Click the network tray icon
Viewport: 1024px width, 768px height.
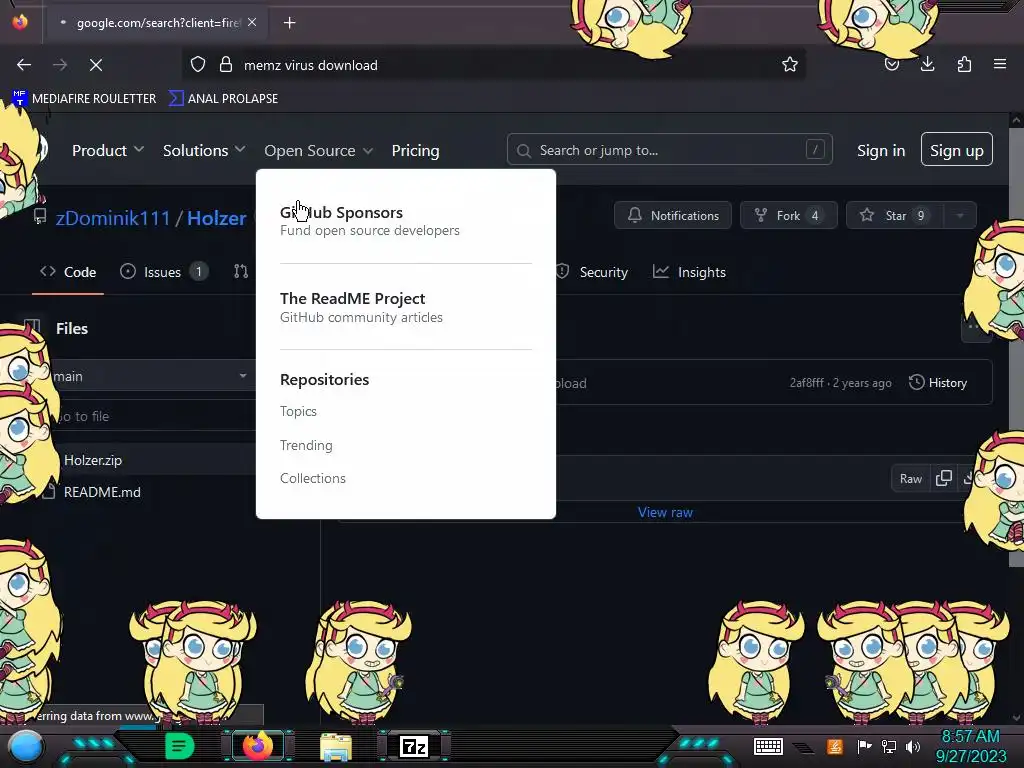[x=888, y=746]
